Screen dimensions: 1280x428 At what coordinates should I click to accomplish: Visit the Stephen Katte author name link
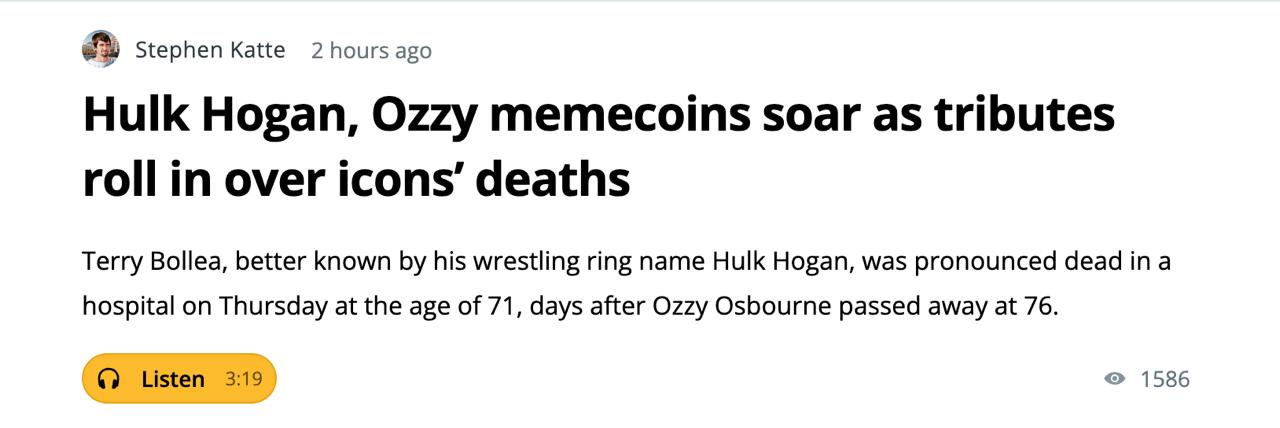coord(210,50)
